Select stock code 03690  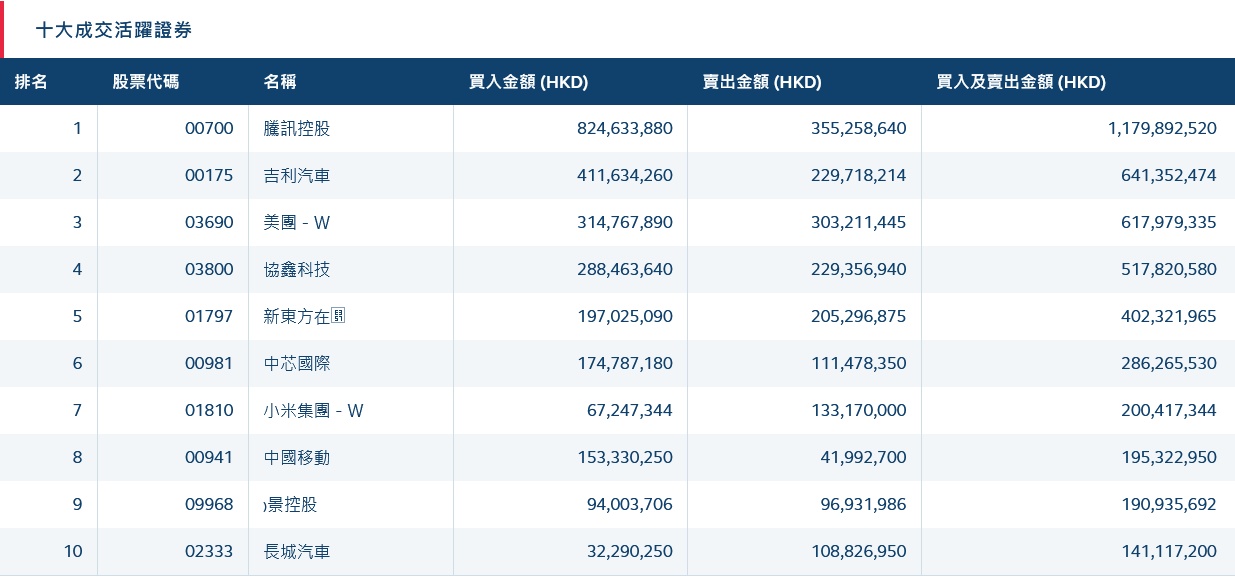pyautogui.click(x=209, y=222)
